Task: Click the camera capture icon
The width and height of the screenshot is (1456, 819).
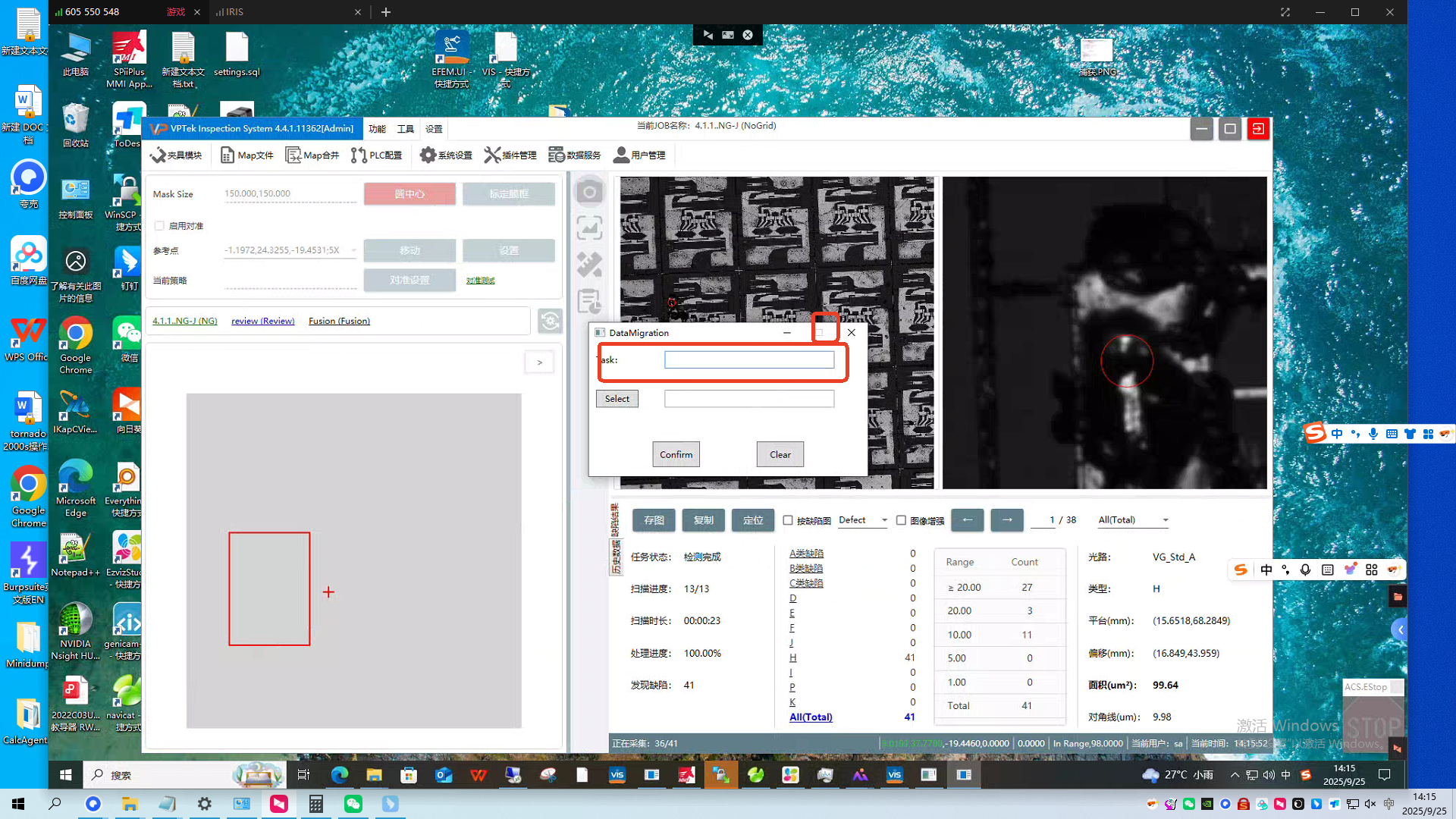Action: (x=589, y=193)
